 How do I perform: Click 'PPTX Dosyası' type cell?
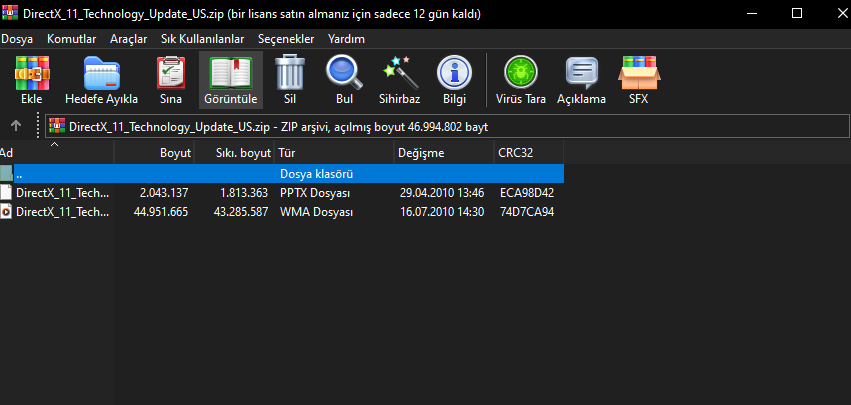(315, 193)
